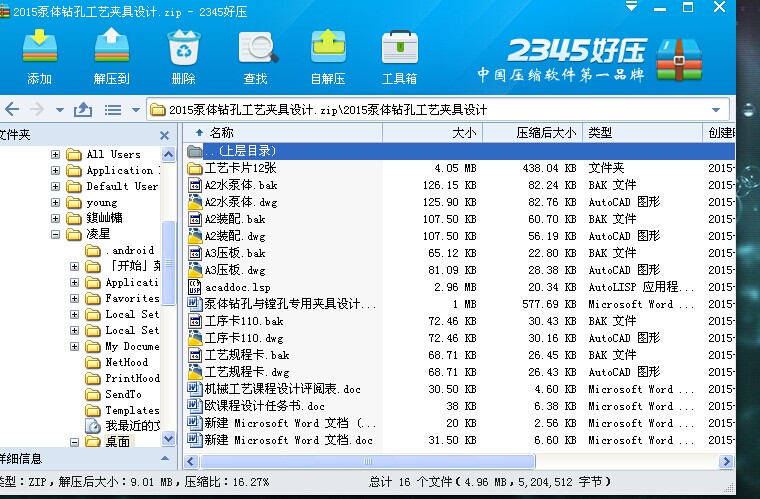Expand the Favorites tree node
Screen dimensions: 760x499
click(74, 298)
